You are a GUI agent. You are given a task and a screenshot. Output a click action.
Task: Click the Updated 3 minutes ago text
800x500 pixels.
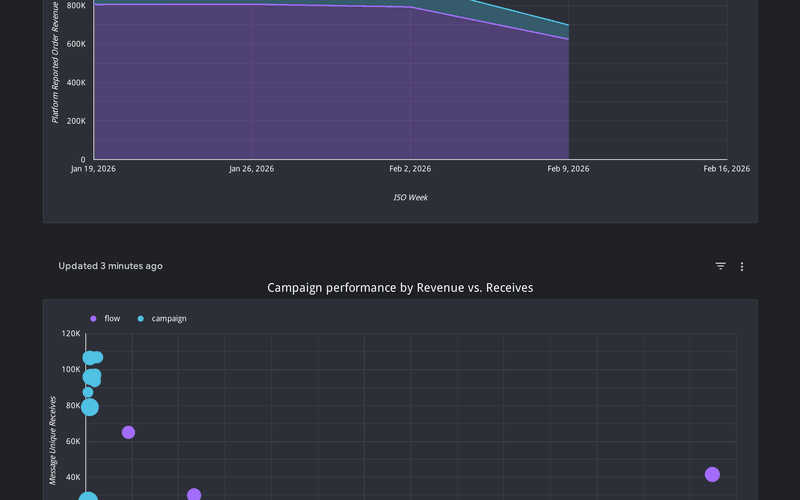point(110,266)
